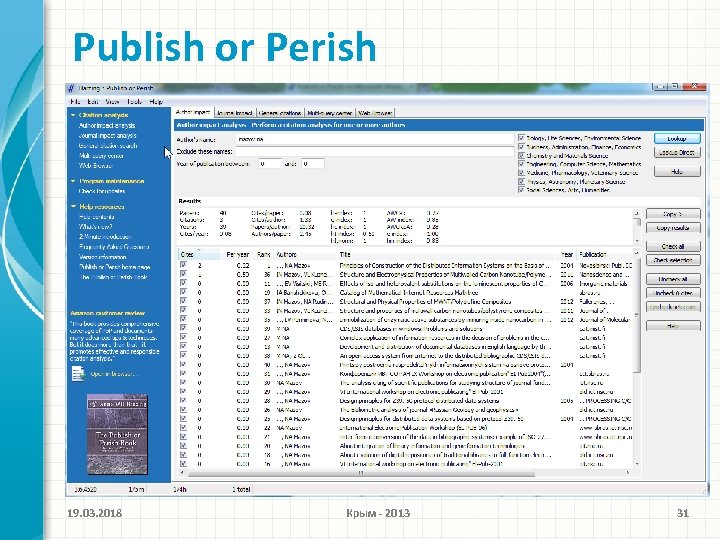Screen dimensions: 720x540
Task: Open Help contents in the sidebar
Action: (96, 217)
